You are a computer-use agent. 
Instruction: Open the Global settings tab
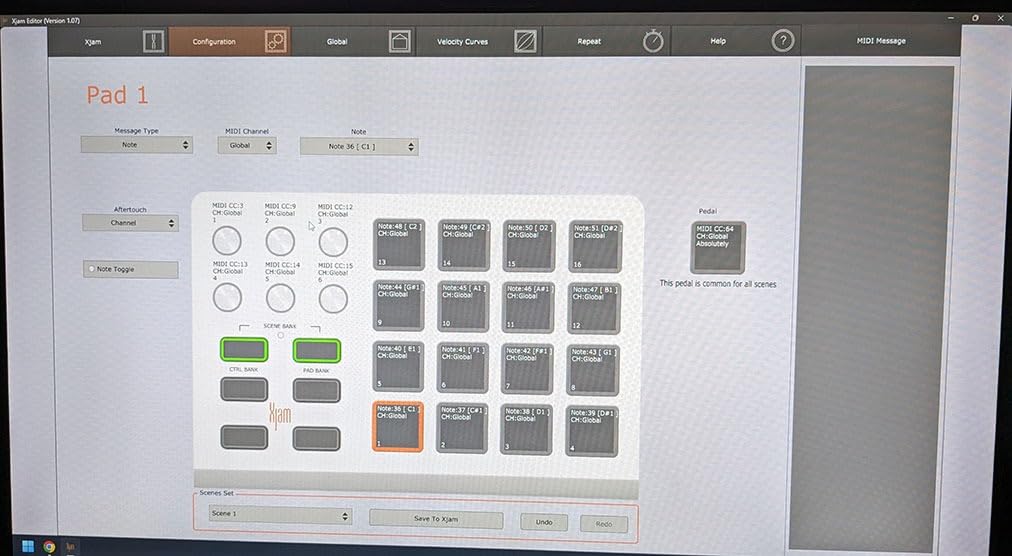pyautogui.click(x=353, y=41)
